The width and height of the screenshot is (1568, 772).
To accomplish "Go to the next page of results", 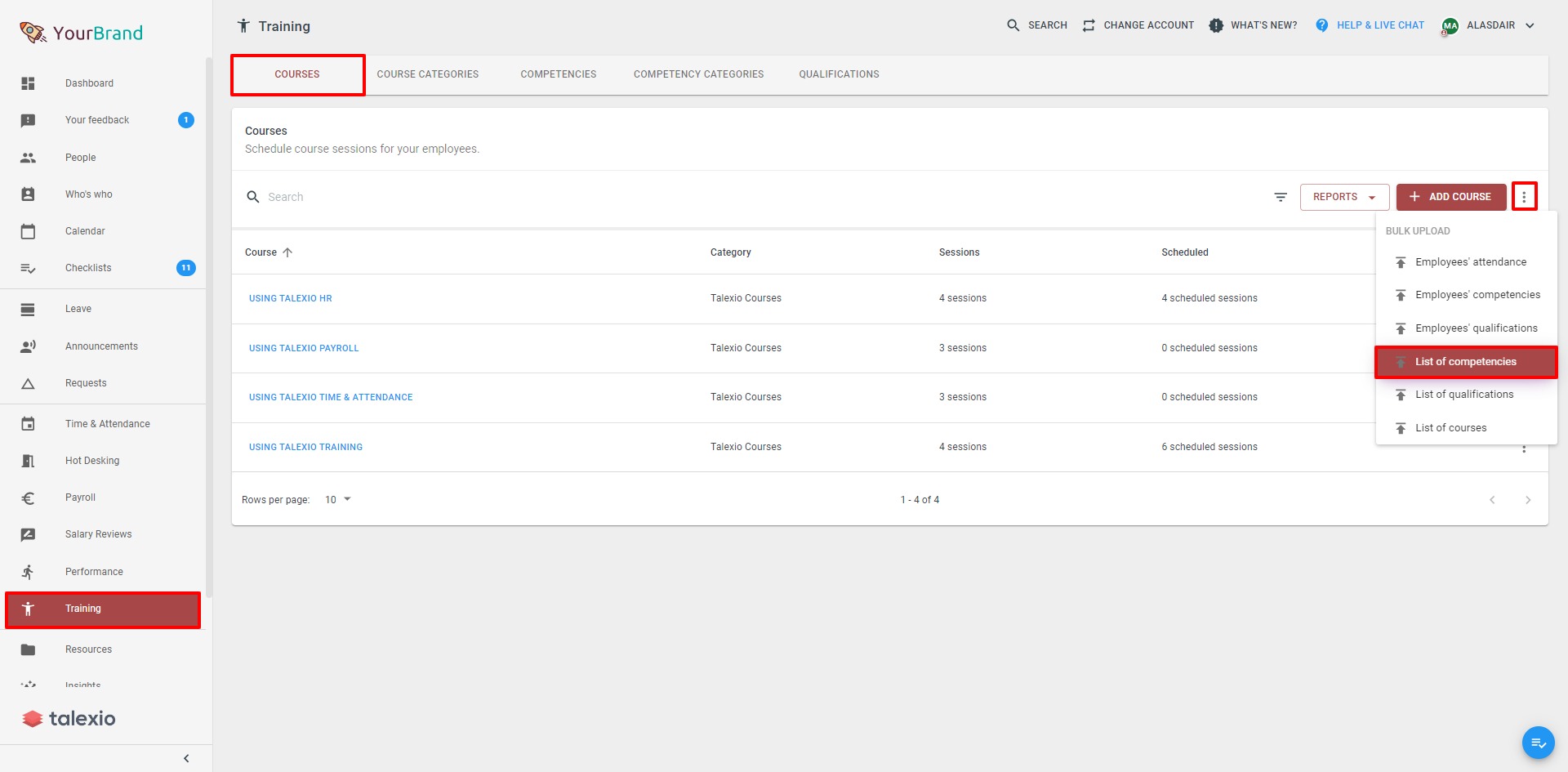I will point(1528,500).
